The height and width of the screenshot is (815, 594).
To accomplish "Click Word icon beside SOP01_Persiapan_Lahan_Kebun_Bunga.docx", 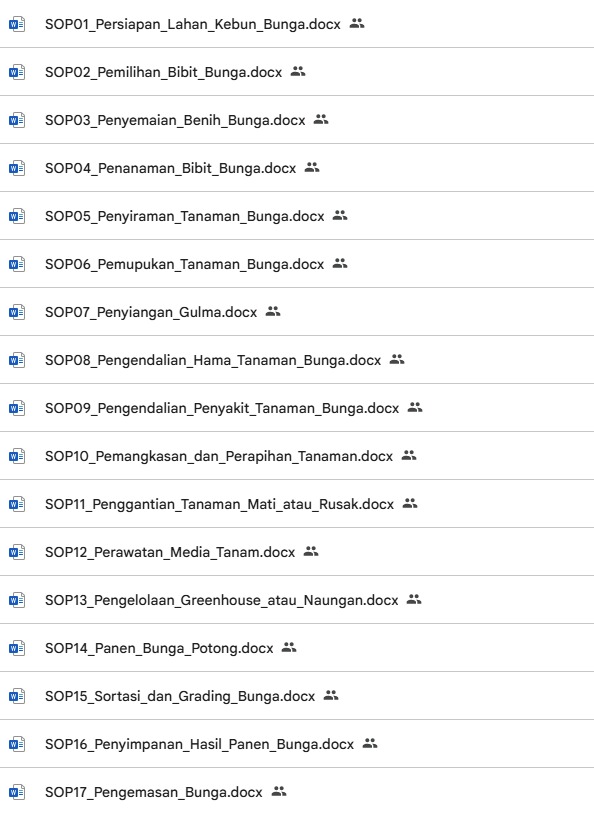I will click(17, 24).
